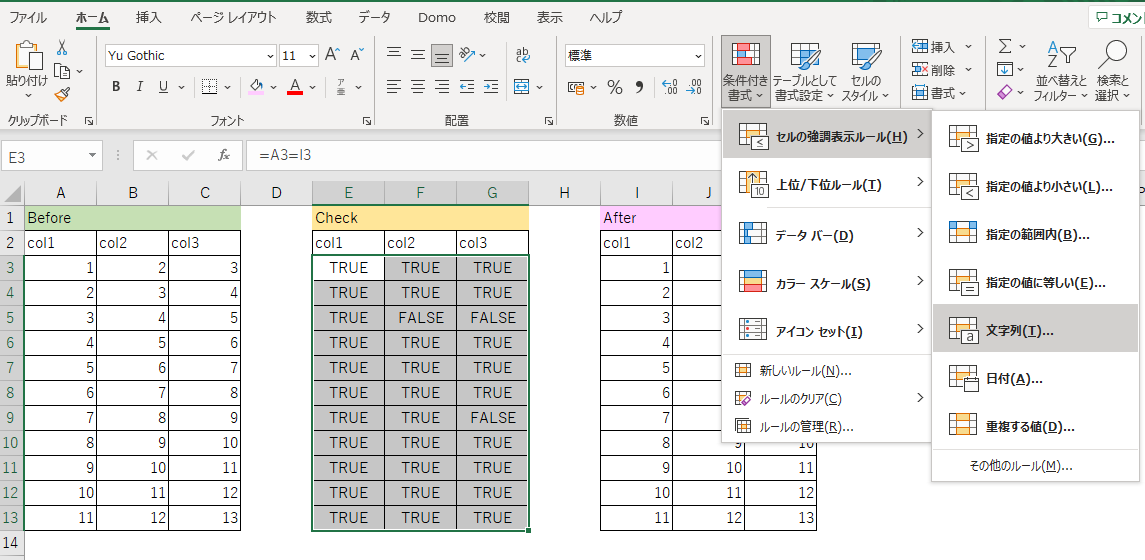Click the text orientation icon
1145x560 pixels.
pyautogui.click(x=467, y=54)
